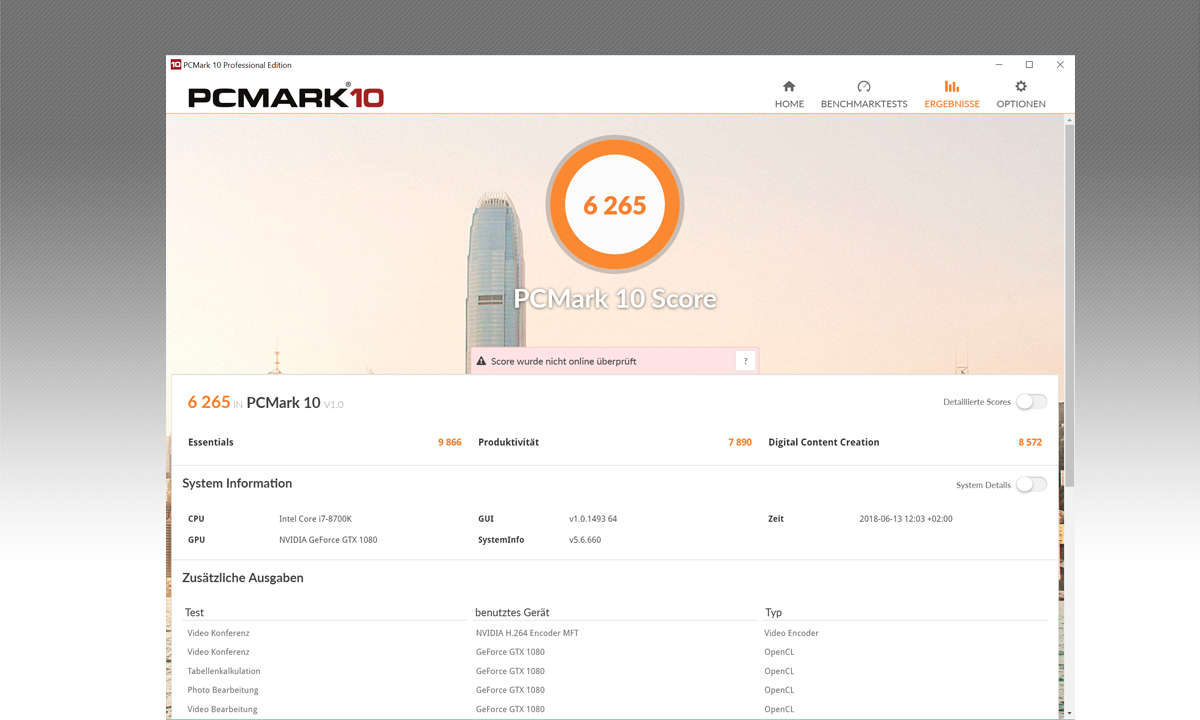Image resolution: width=1200 pixels, height=720 pixels.
Task: Select the NVIDIA H.264 Encoder MFT cell
Action: pyautogui.click(x=527, y=633)
